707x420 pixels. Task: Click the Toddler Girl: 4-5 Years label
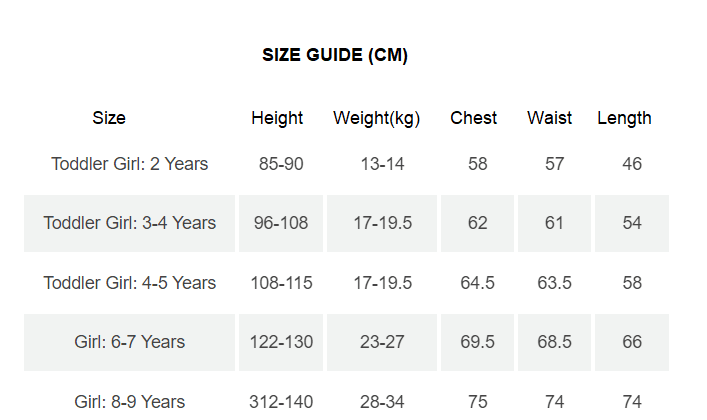130,283
